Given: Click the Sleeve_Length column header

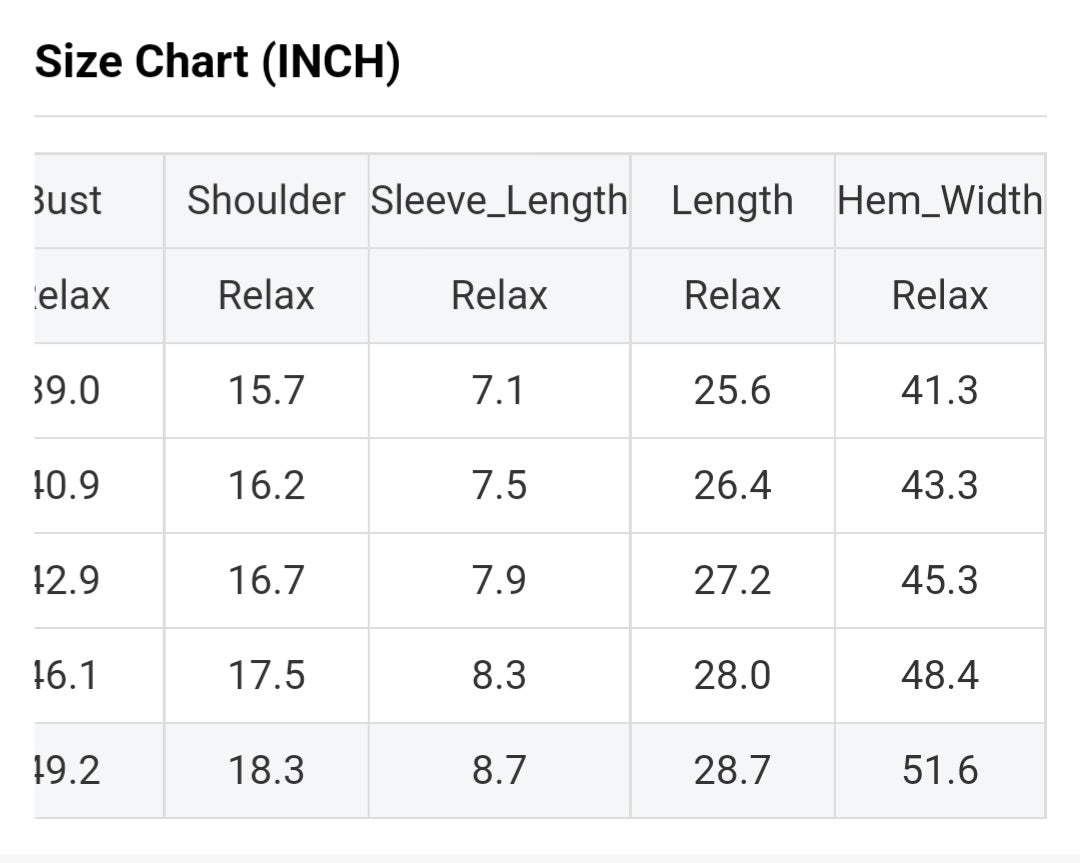Looking at the screenshot, I should (x=499, y=201).
